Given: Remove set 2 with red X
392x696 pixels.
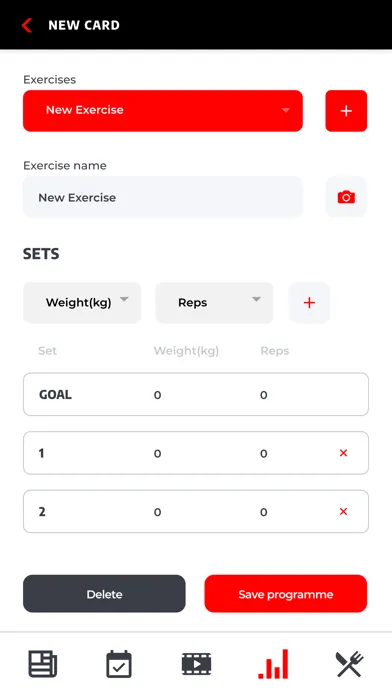Looking at the screenshot, I should coord(343,511).
